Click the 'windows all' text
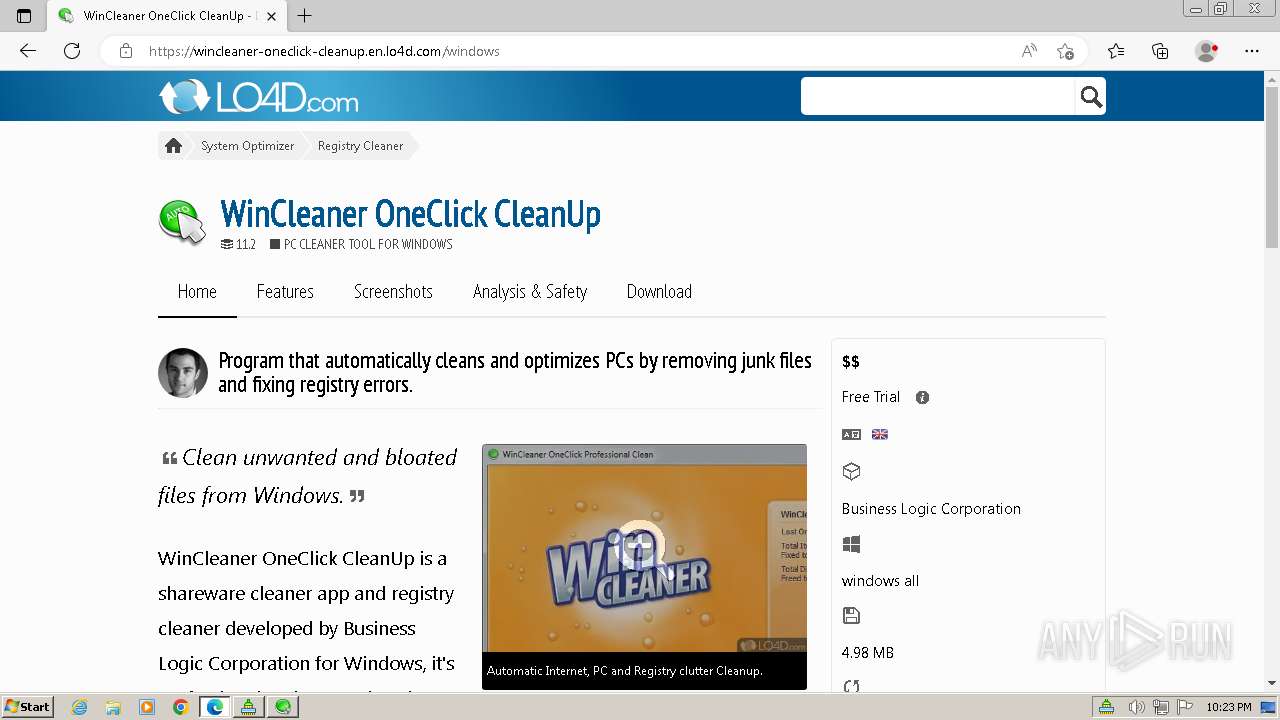 (880, 581)
